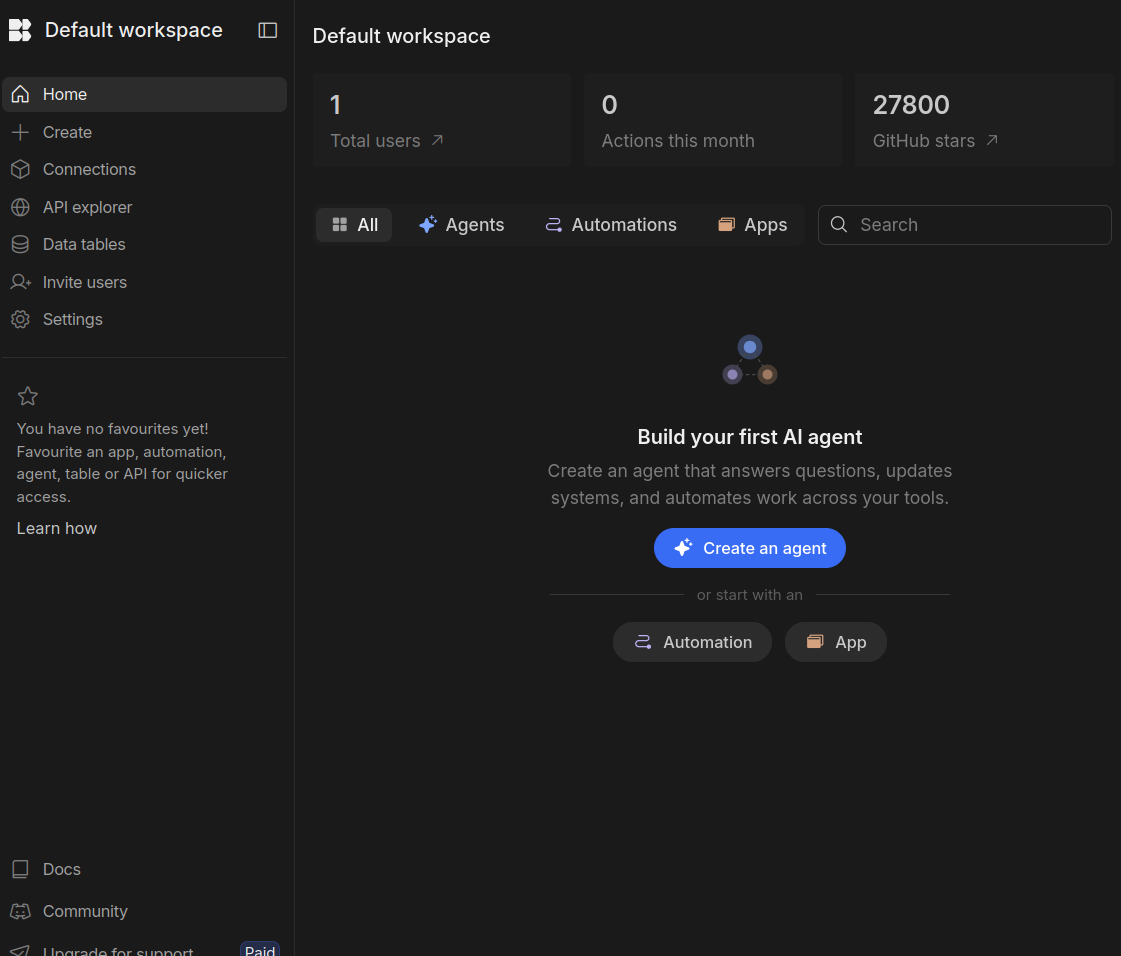This screenshot has width=1121, height=956.
Task: Open the Docs link in sidebar
Action: point(61,869)
